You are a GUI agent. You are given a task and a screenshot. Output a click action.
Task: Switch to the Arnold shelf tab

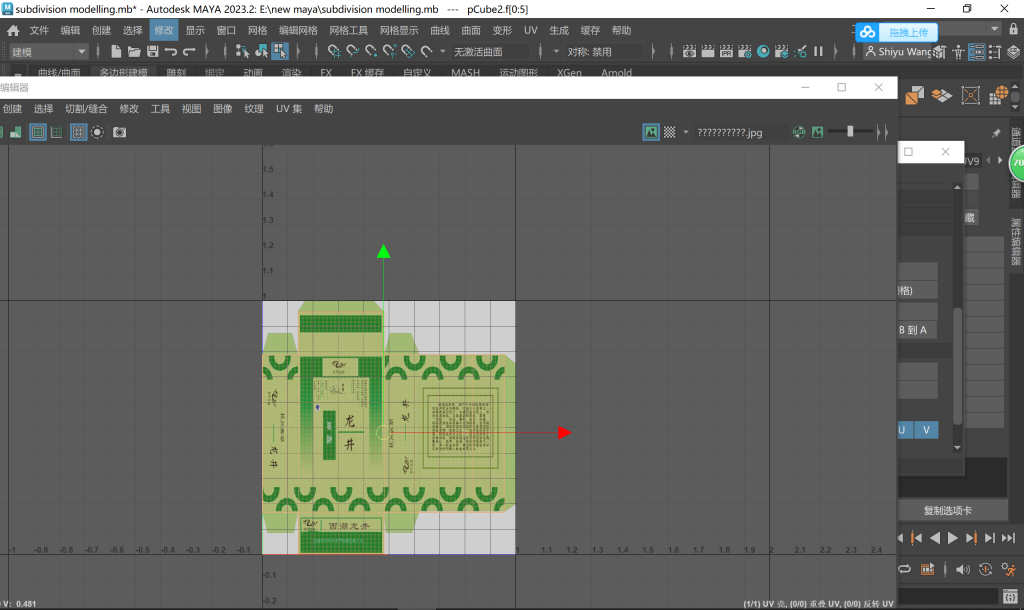point(616,72)
